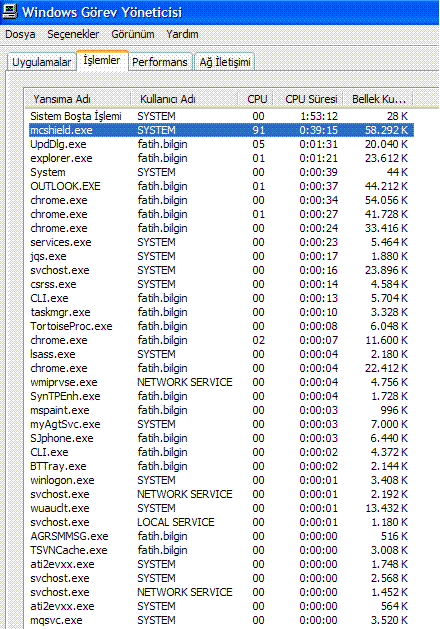Select svchost.exe using 23.896 K
The image size is (440, 629).
tap(221, 270)
